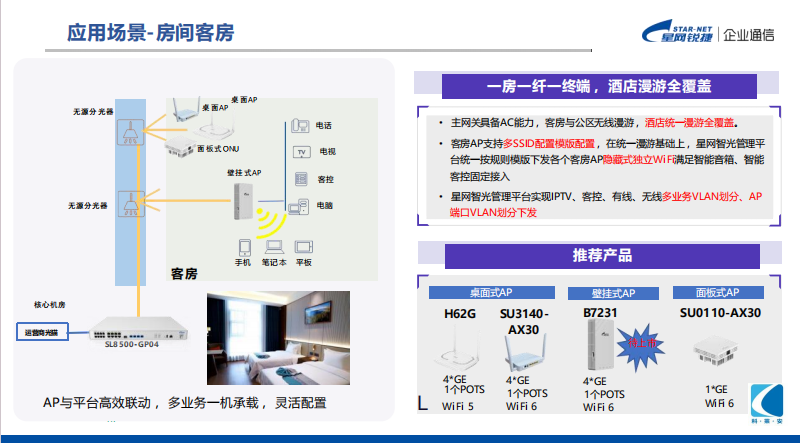The width and height of the screenshot is (800, 443).
Task: Select the lower 无源分光器 splitter icon
Action: [129, 204]
